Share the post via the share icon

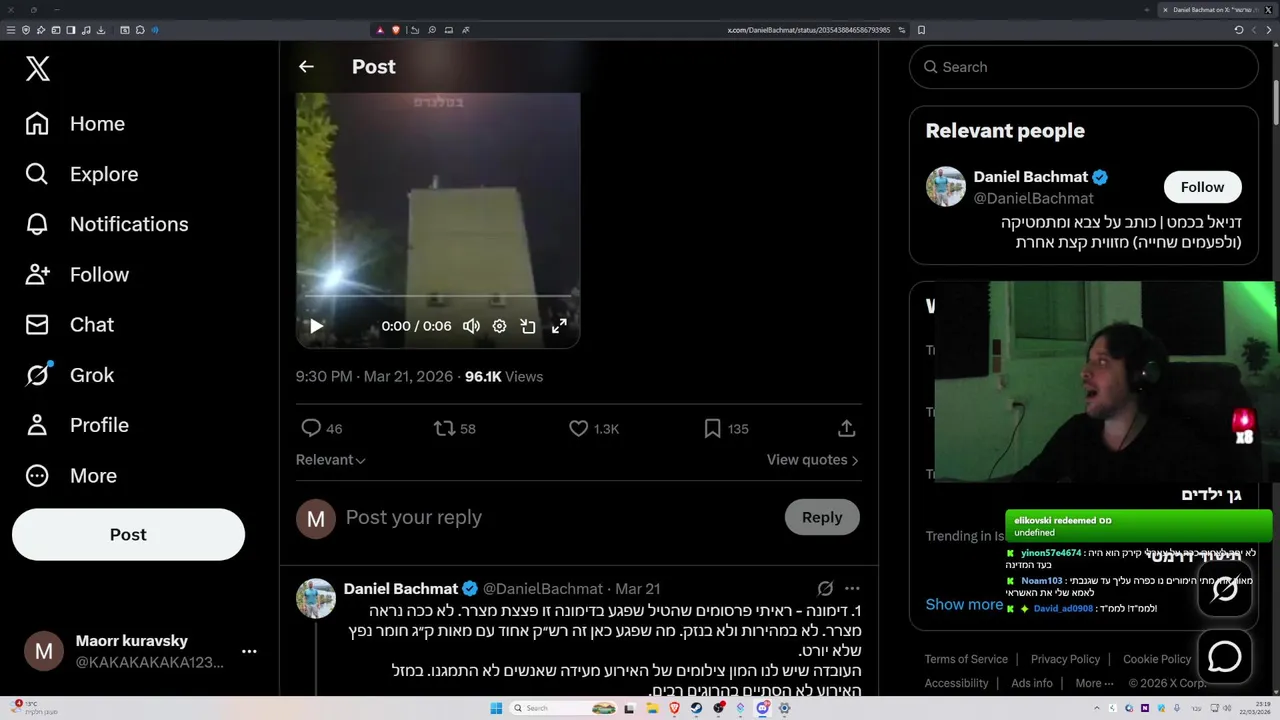(846, 428)
